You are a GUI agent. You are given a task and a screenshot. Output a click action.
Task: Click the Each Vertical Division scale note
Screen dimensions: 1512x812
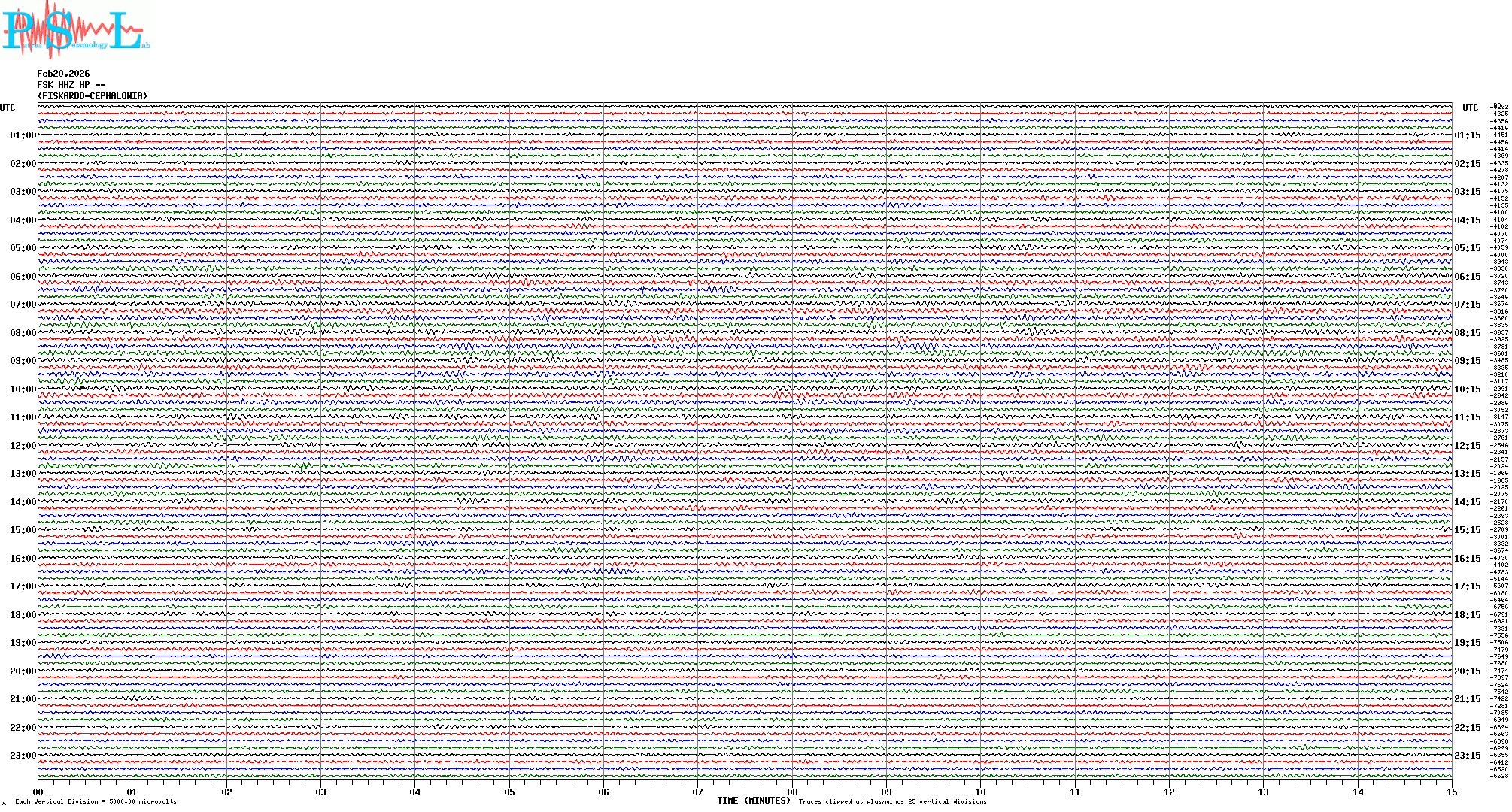point(96,801)
